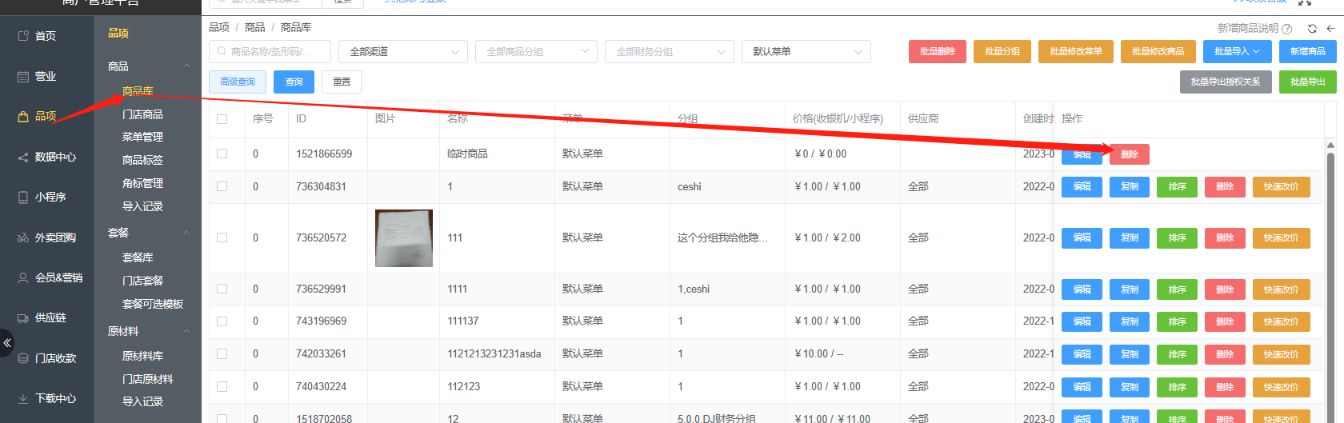Open 数据中心 data center in sidebar
Screen dimensions: 1344x423
tap(46, 157)
